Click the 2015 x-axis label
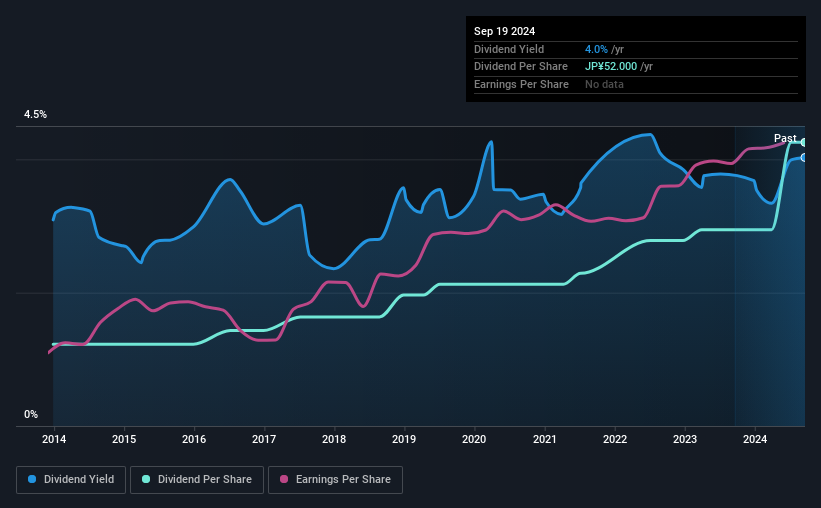This screenshot has width=821, height=508. click(x=124, y=439)
